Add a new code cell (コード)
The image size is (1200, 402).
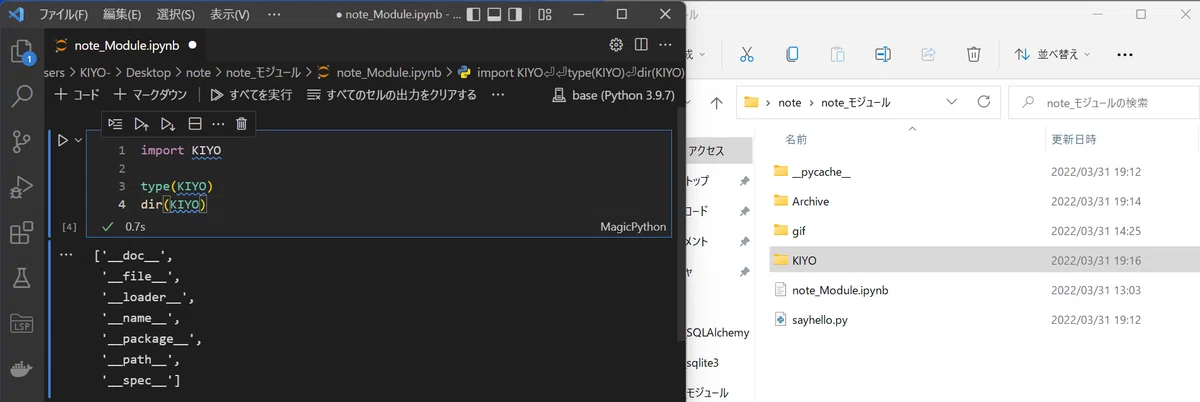77,95
